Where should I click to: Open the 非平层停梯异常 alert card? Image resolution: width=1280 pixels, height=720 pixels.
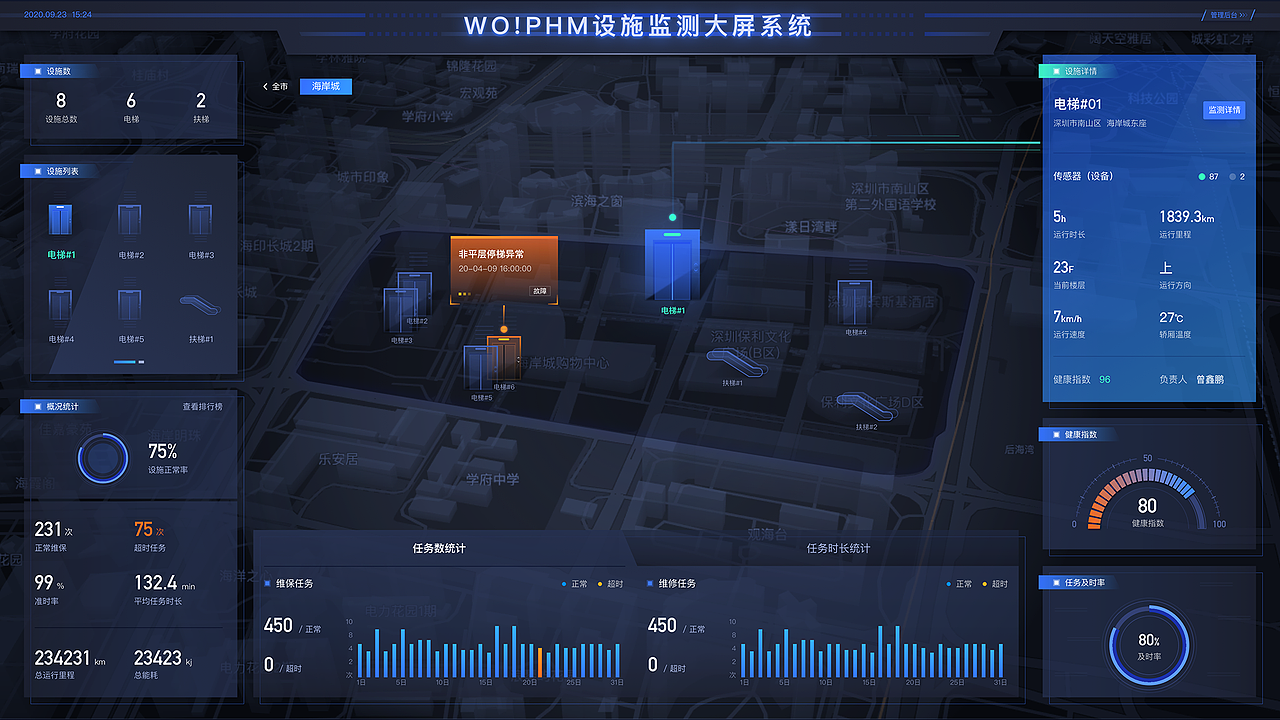(x=503, y=268)
